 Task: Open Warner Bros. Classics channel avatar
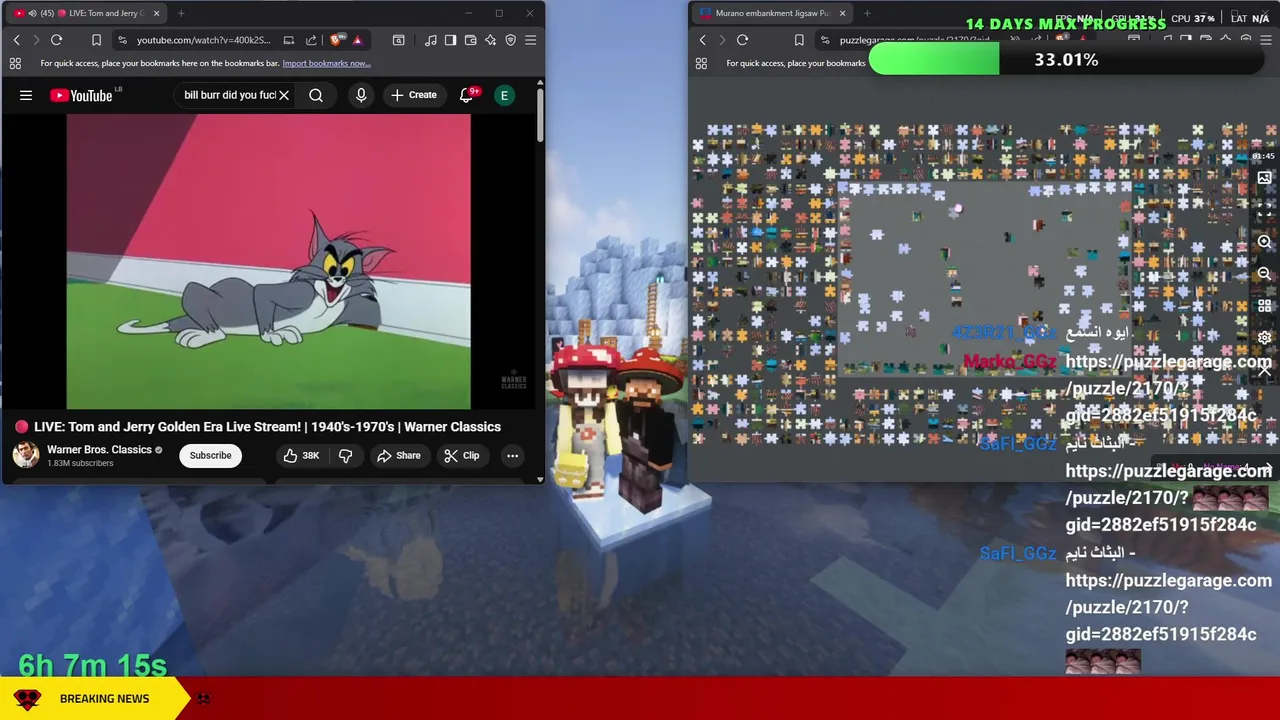click(25, 455)
